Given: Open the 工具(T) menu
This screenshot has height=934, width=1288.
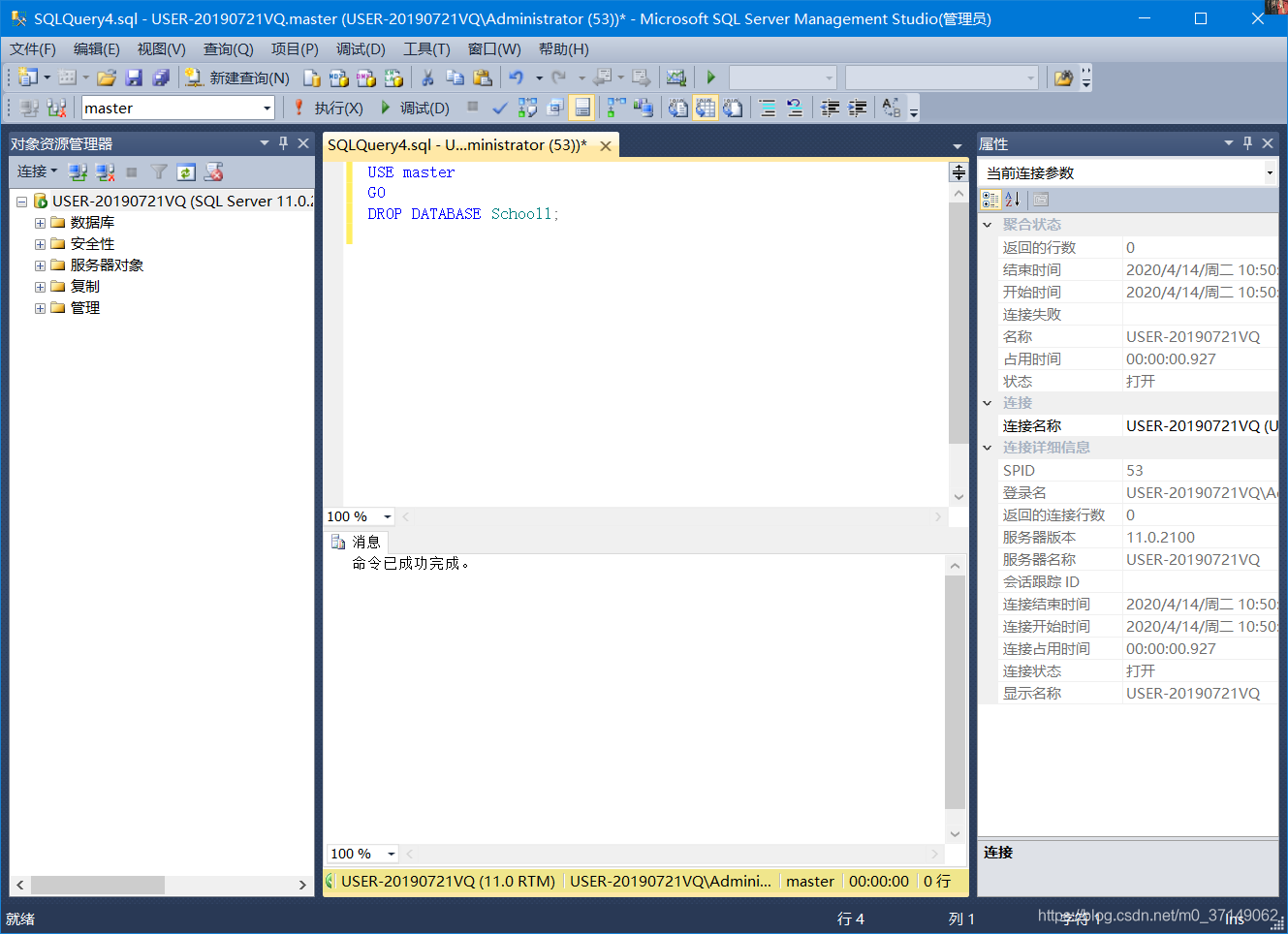Looking at the screenshot, I should tap(426, 49).
